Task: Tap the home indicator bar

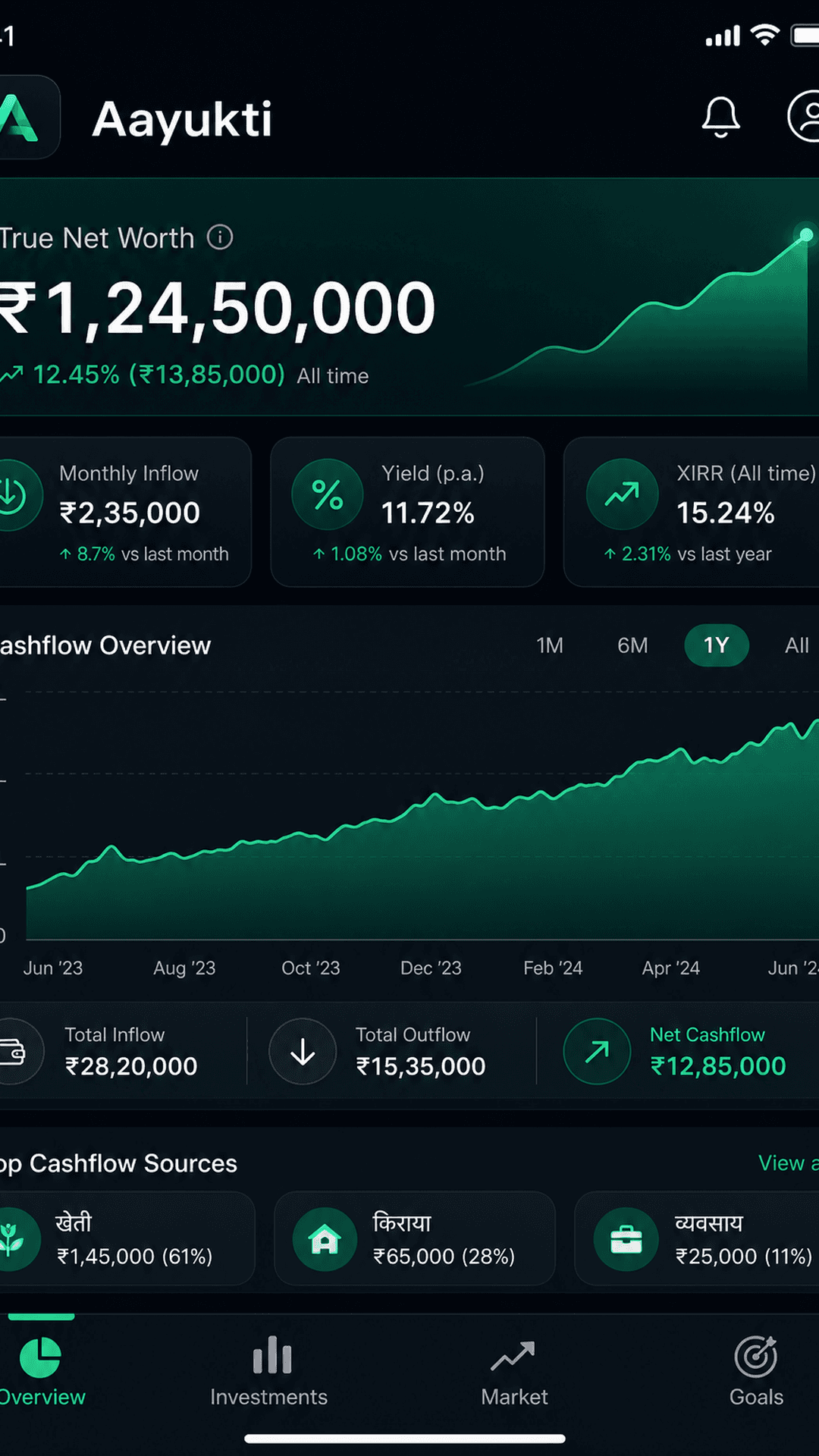Action: click(x=405, y=1439)
